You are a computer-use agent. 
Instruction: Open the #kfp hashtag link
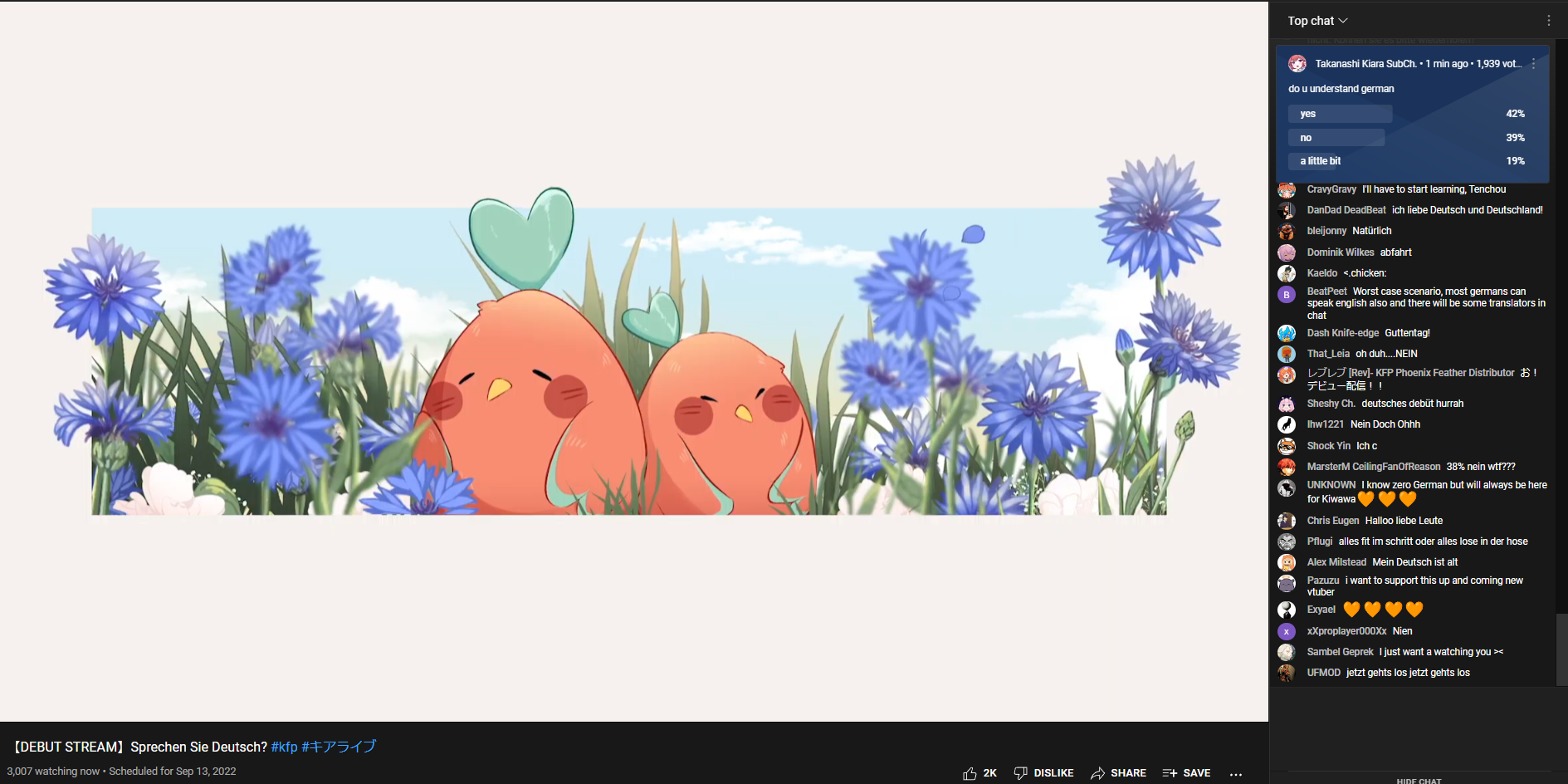[284, 747]
